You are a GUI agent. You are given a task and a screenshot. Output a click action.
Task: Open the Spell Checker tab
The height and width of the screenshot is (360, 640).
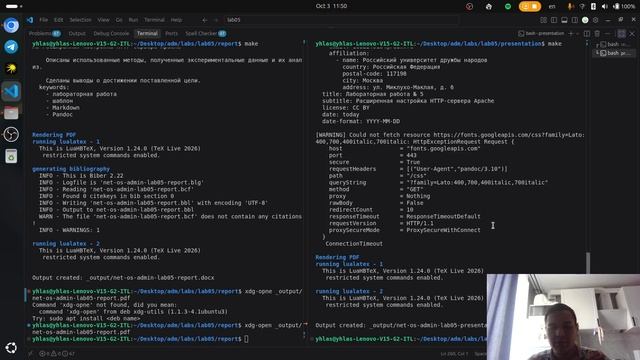click(x=206, y=33)
